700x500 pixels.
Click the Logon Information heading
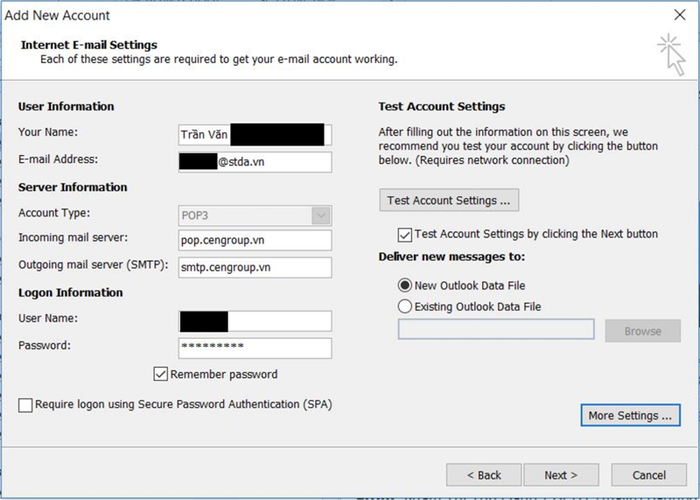71,292
